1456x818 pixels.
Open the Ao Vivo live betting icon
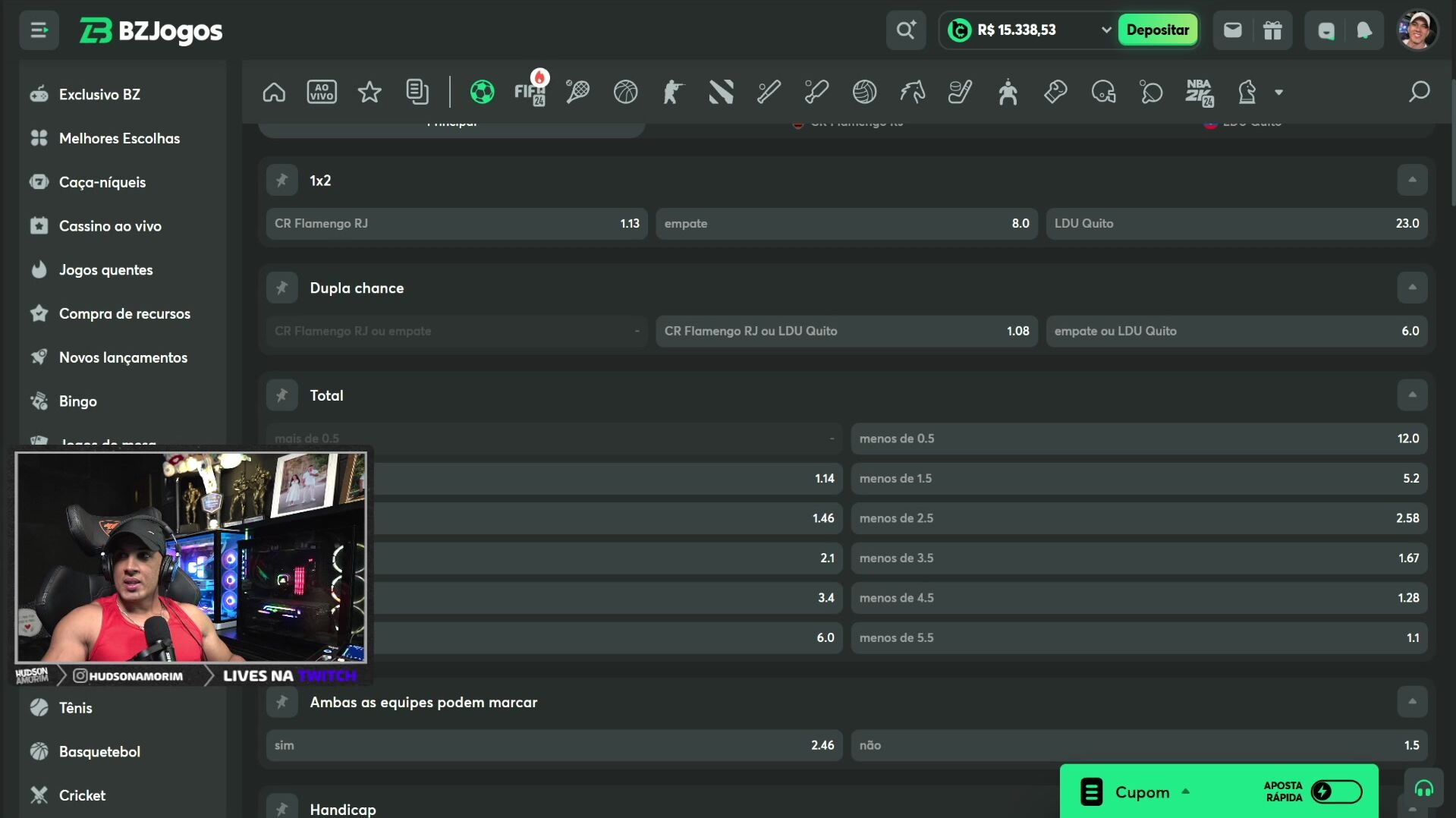pyautogui.click(x=322, y=93)
